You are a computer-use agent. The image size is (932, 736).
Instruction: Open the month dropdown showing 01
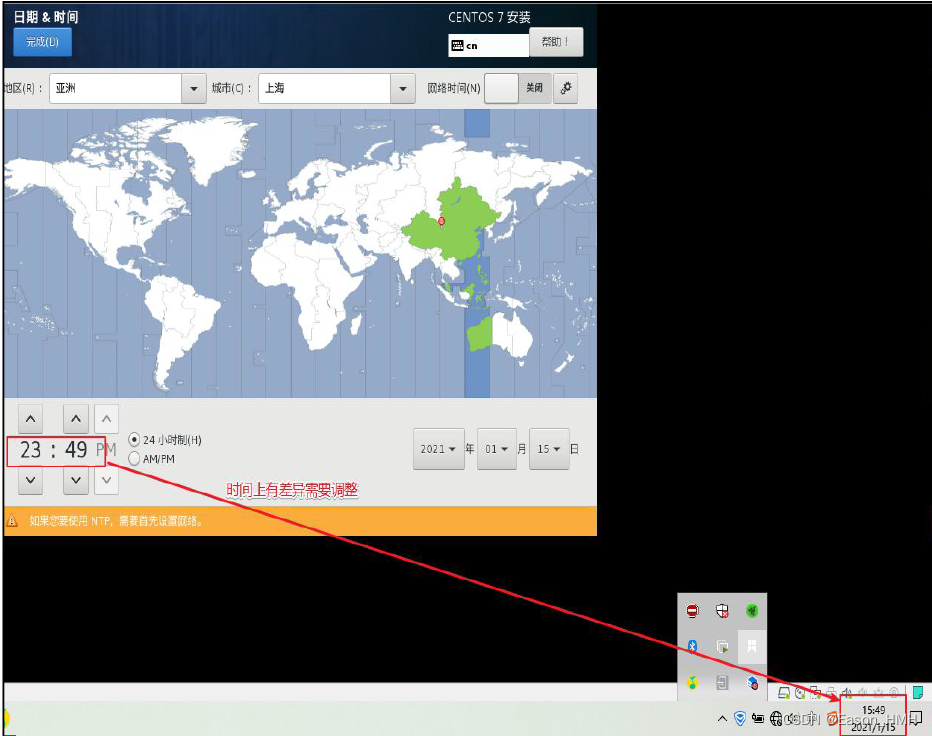[x=497, y=449]
